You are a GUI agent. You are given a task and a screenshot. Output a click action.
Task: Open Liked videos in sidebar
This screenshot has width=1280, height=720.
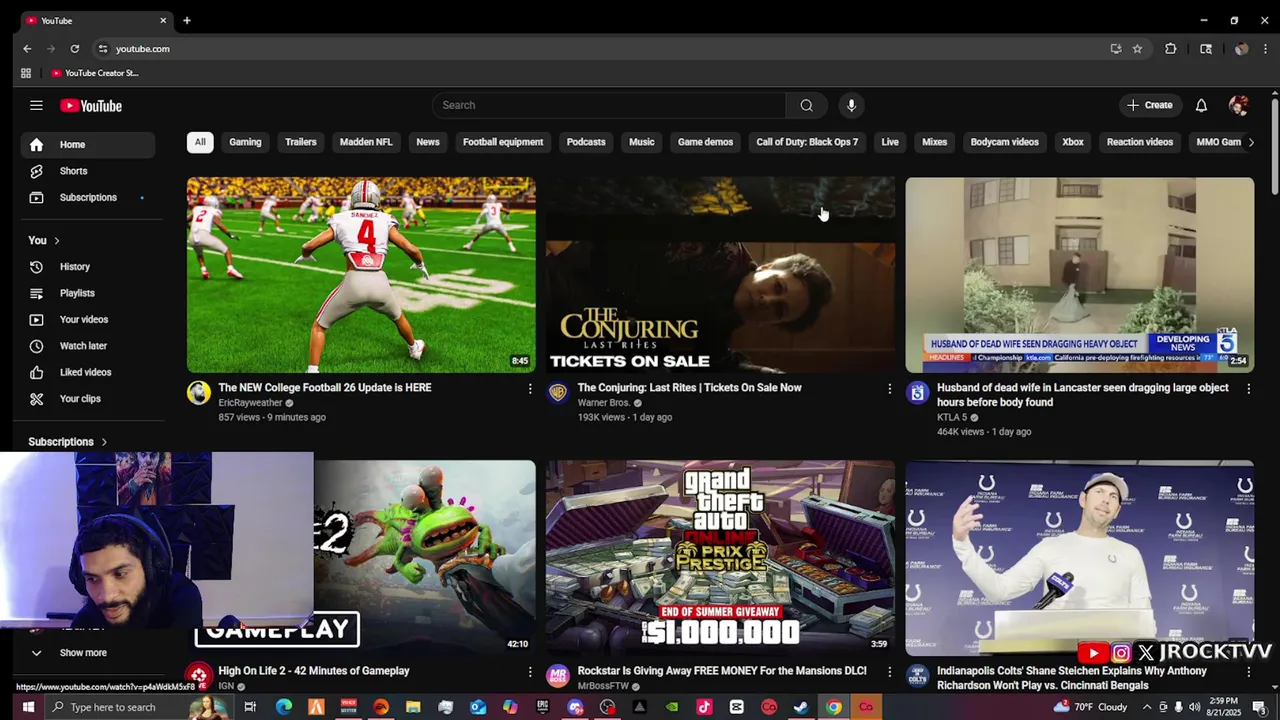(88, 372)
